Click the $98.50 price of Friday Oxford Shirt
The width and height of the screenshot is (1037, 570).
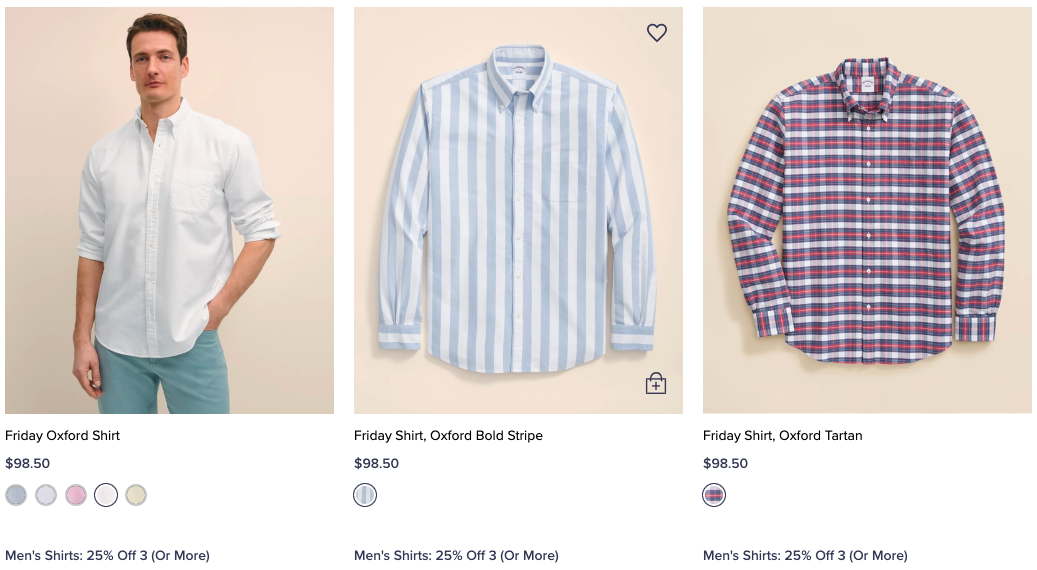click(27, 464)
